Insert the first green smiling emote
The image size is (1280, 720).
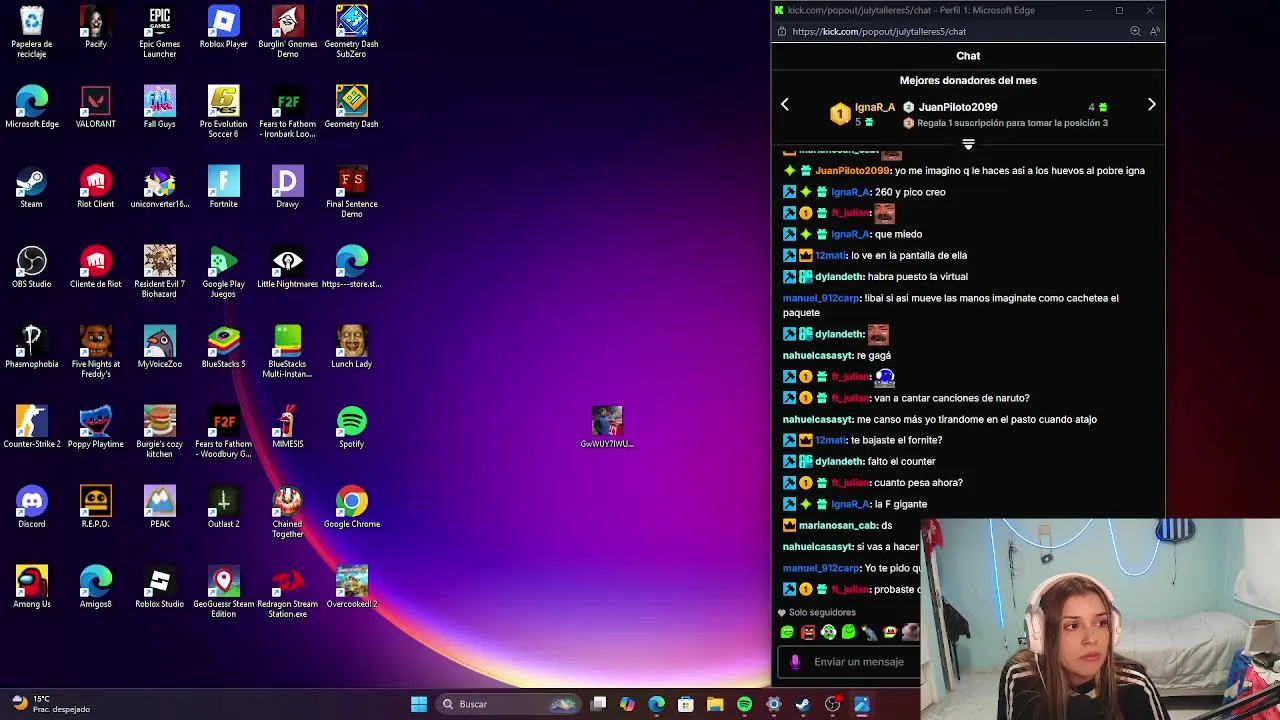click(787, 632)
